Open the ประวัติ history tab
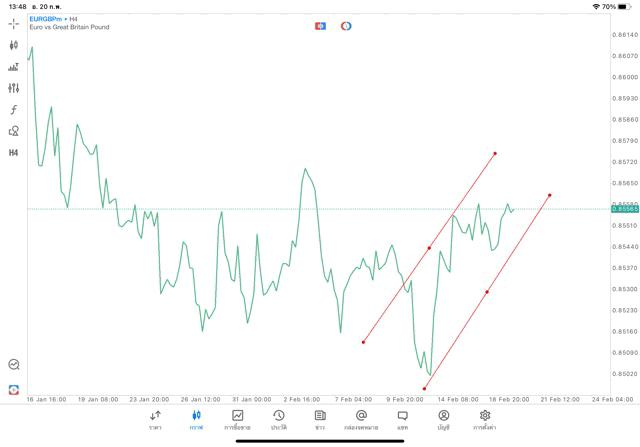This screenshot has height=447, width=640. pyautogui.click(x=279, y=419)
